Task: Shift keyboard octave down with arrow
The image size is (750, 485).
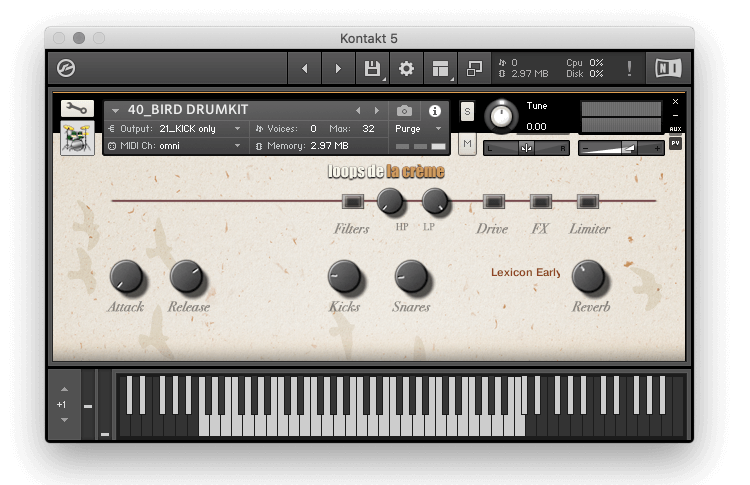Action: (65, 420)
